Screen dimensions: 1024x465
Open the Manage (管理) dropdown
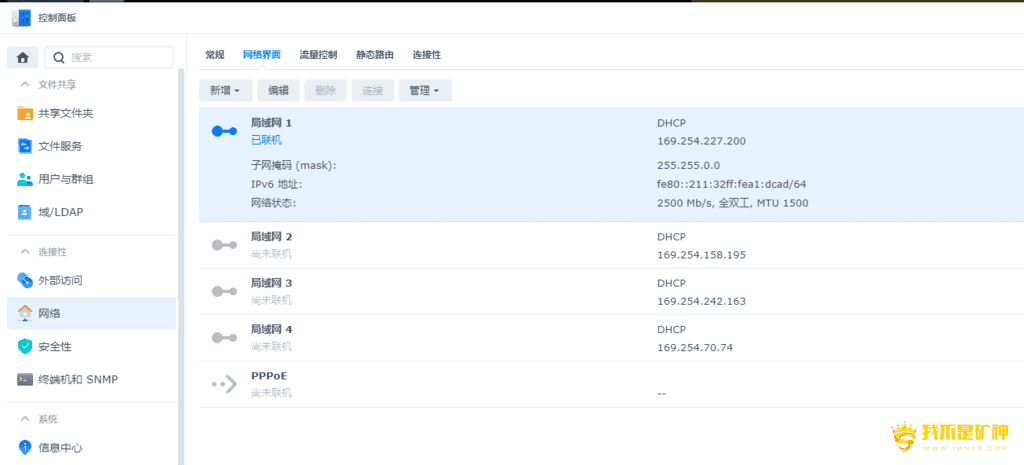425,90
